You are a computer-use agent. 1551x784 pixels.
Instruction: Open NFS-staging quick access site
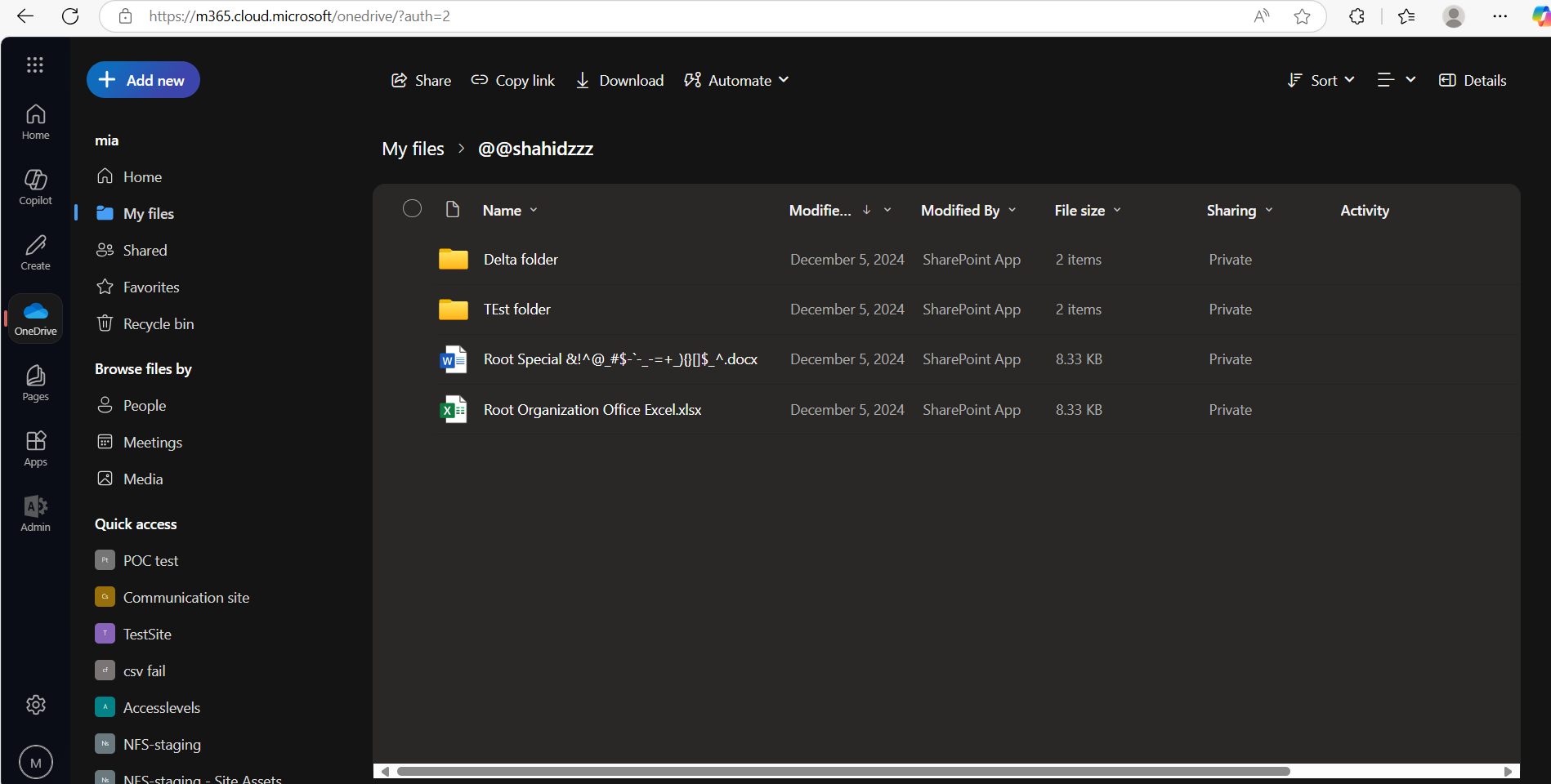162,744
